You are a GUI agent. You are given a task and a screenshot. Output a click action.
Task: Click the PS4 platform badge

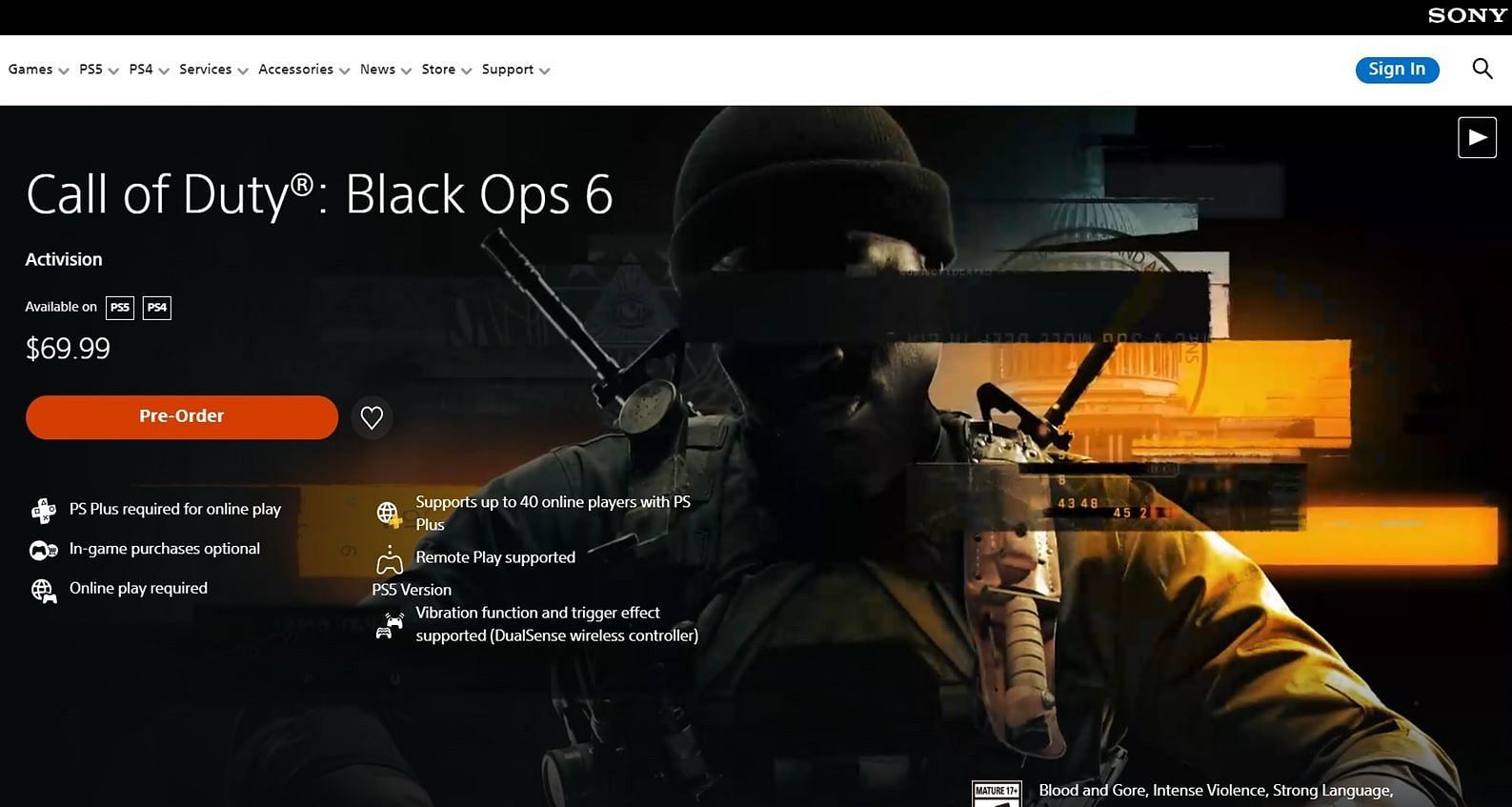[156, 308]
